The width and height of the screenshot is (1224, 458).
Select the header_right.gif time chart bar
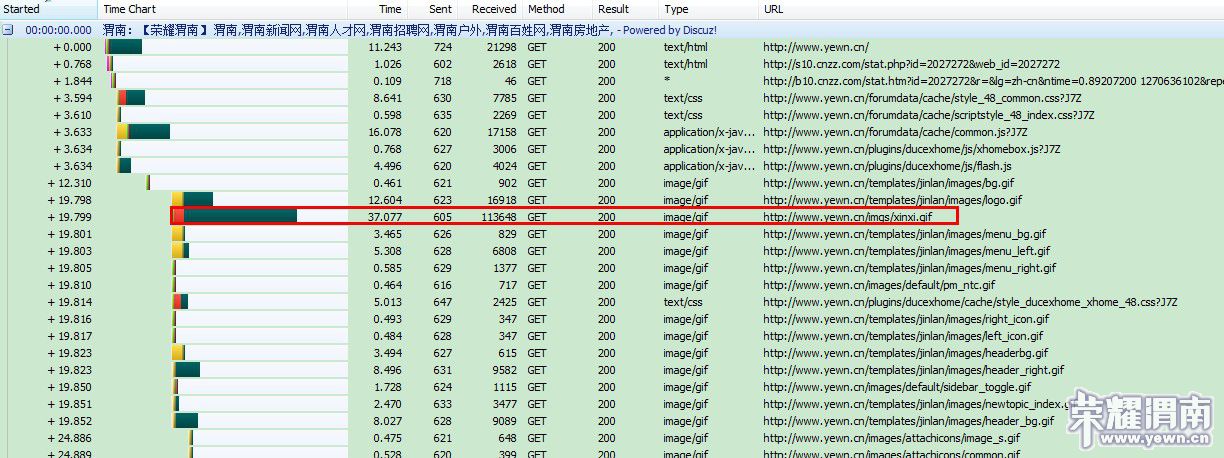(x=187, y=370)
